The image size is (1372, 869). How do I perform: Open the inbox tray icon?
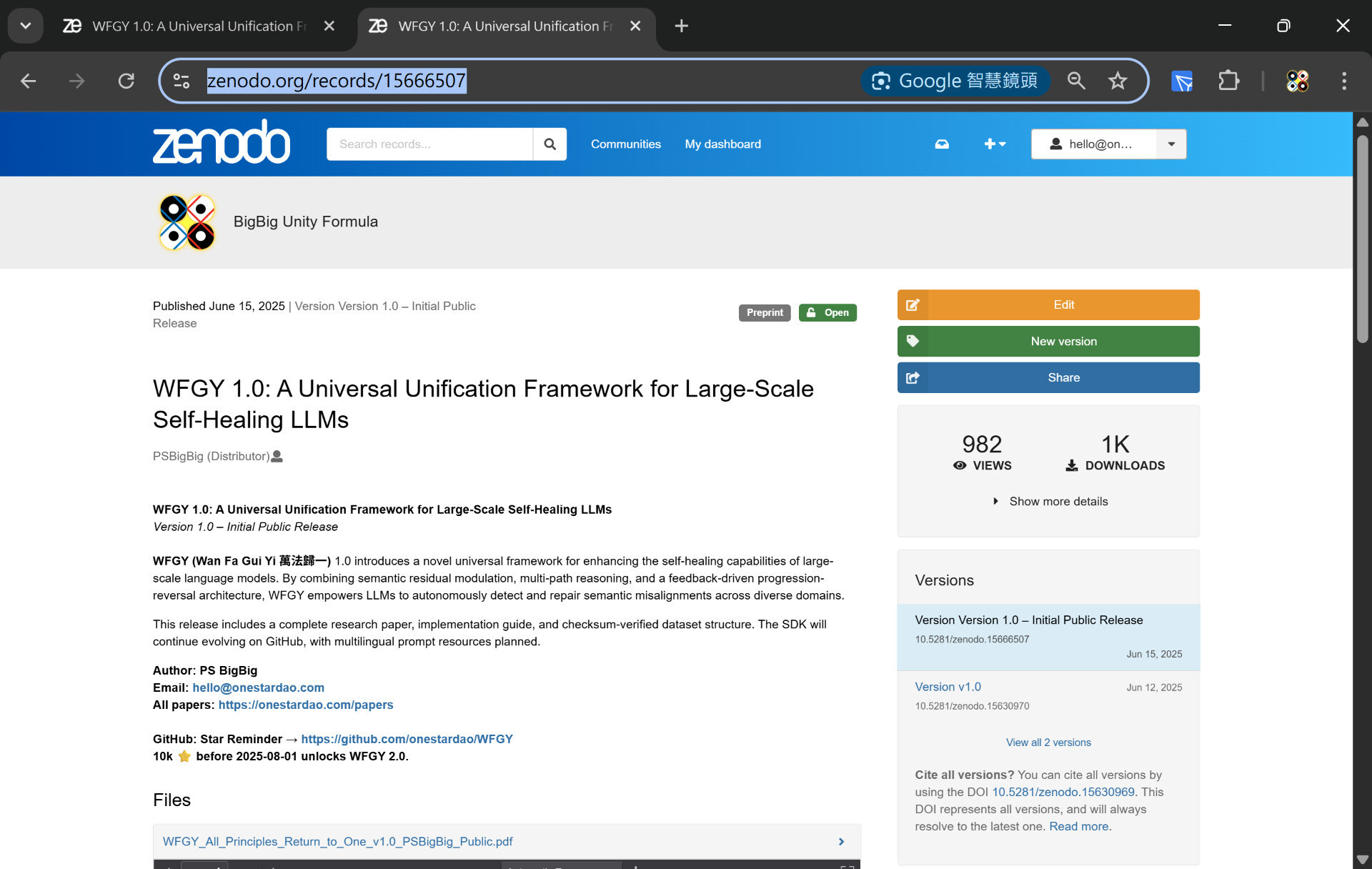942,144
